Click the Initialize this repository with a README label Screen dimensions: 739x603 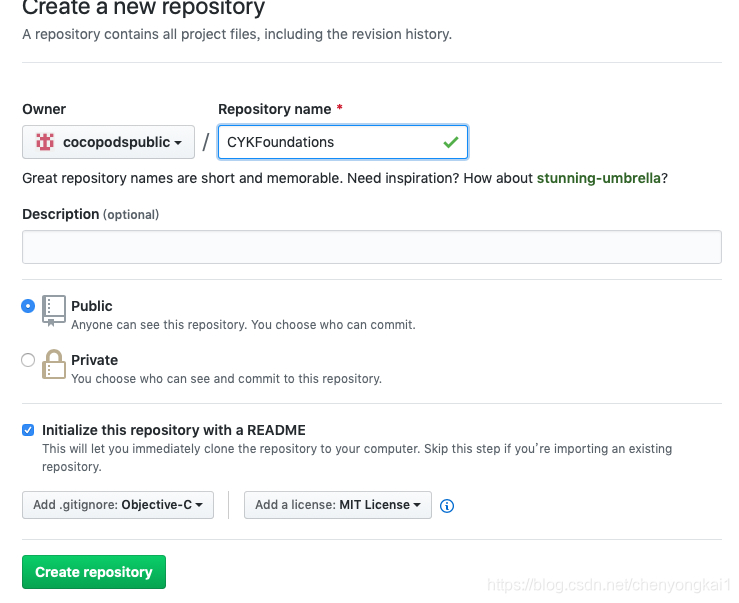click(174, 430)
